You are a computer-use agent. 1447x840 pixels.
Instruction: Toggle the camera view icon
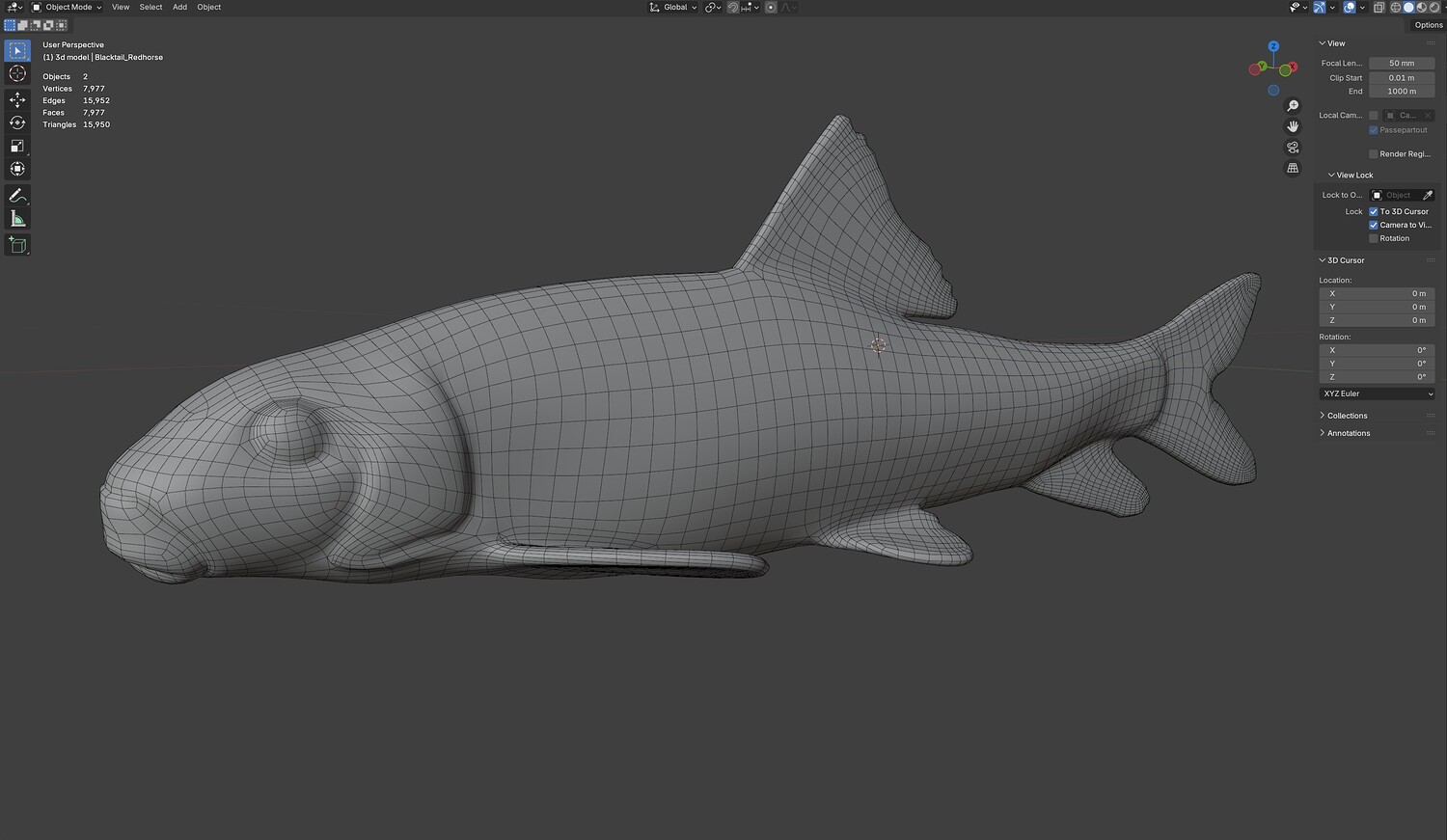(x=1293, y=148)
